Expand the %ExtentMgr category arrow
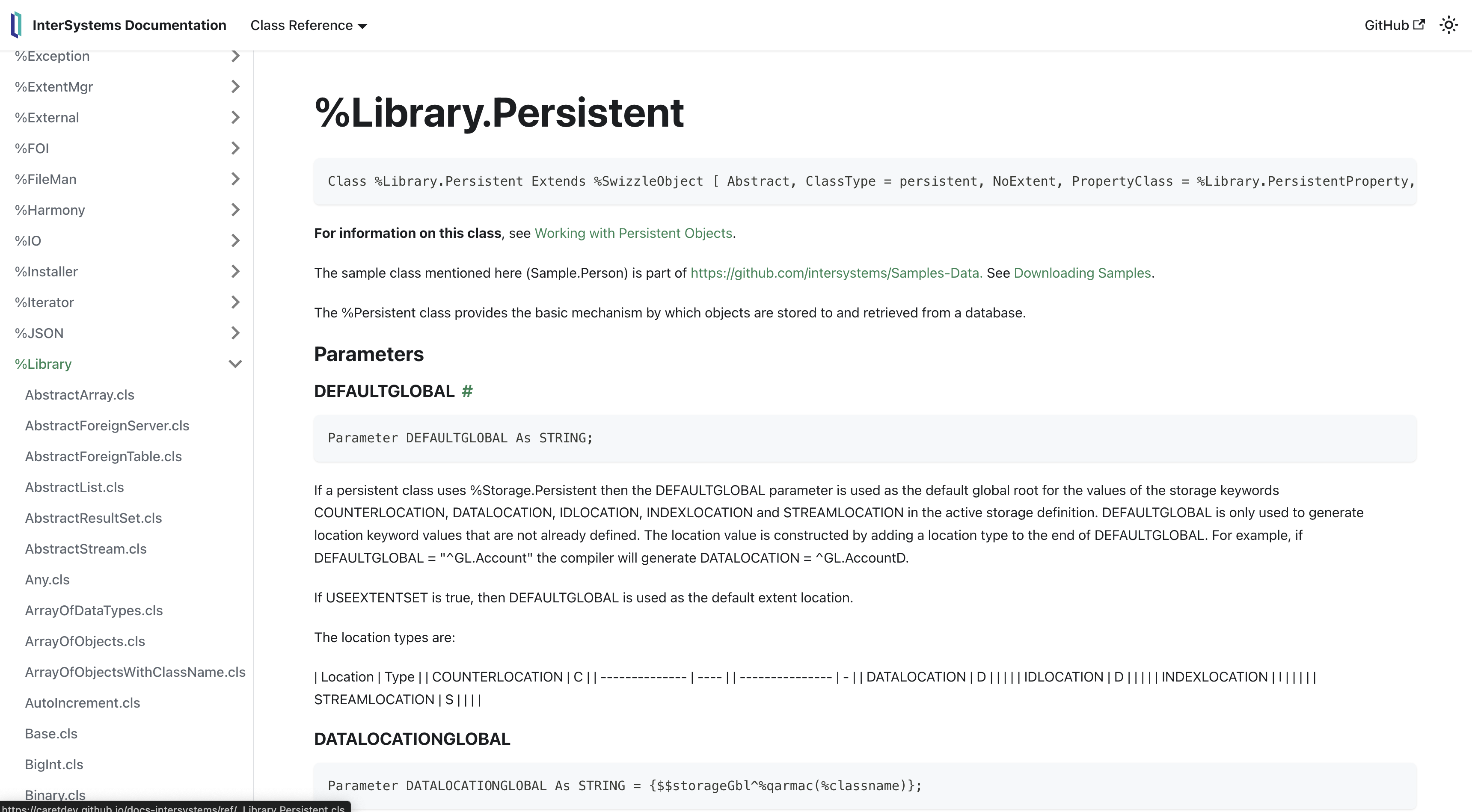Viewport: 1472px width, 812px height. click(235, 87)
